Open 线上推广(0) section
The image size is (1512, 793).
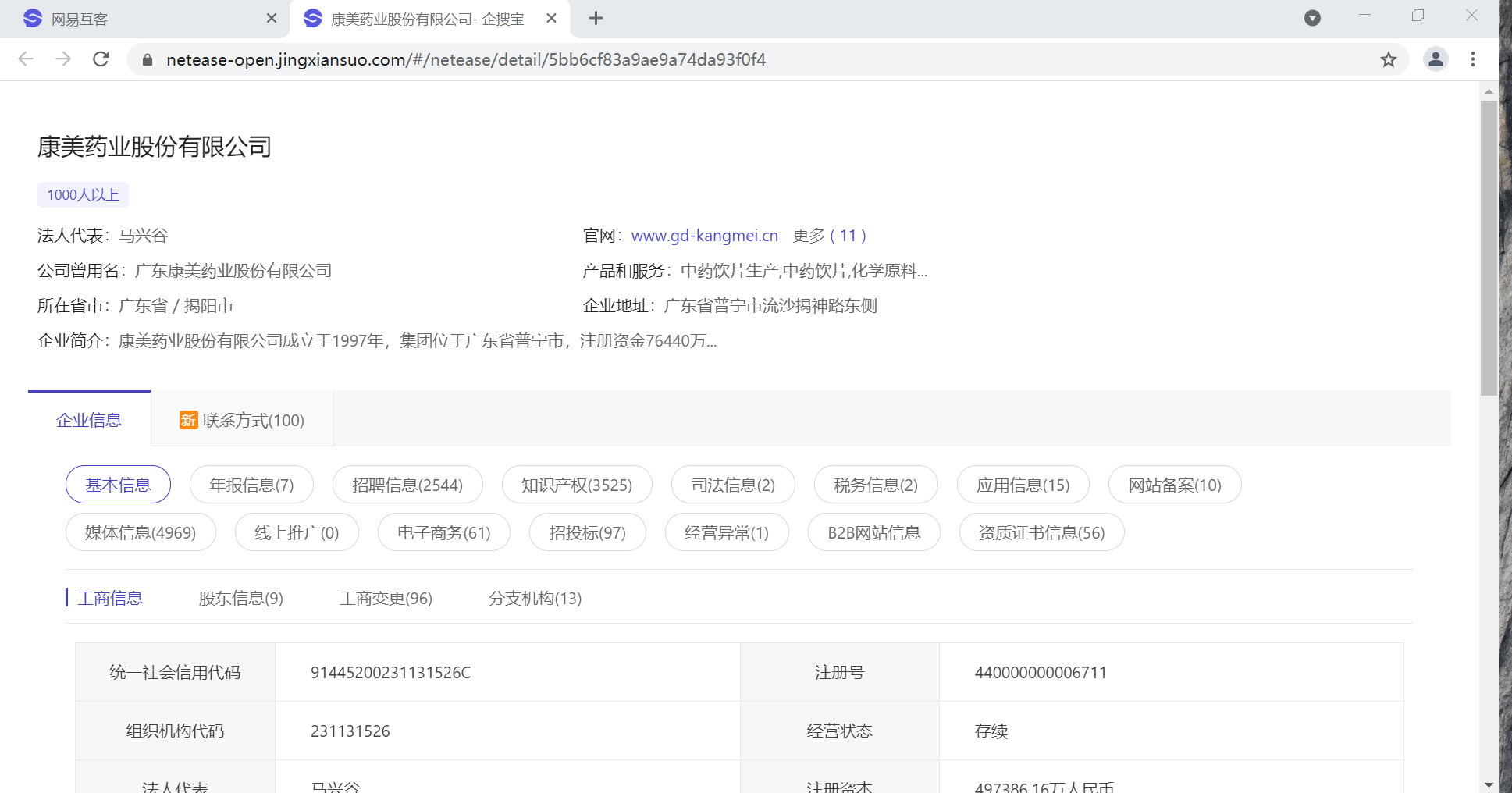(x=297, y=532)
